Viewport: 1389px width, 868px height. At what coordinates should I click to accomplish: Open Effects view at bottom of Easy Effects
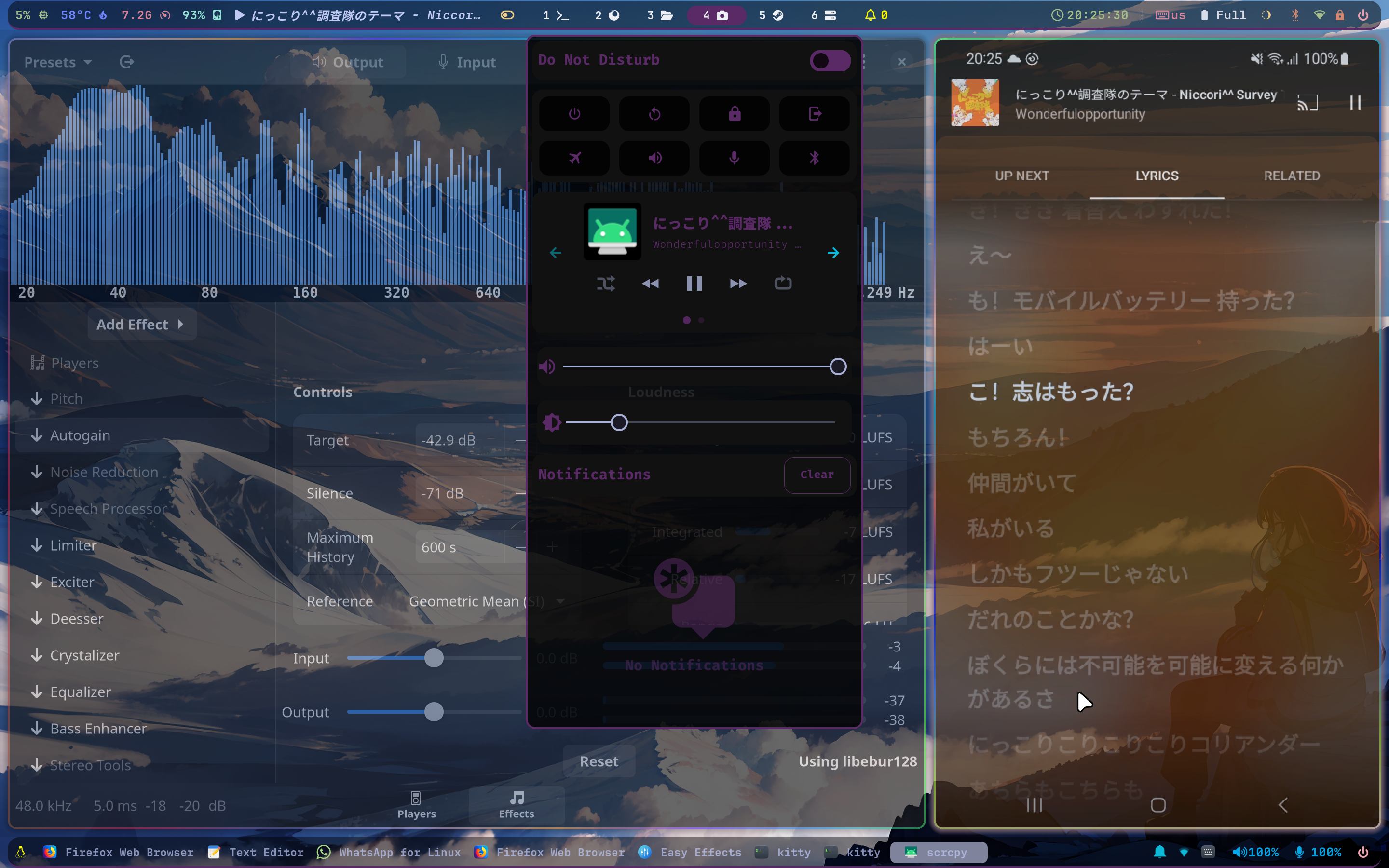tap(516, 805)
